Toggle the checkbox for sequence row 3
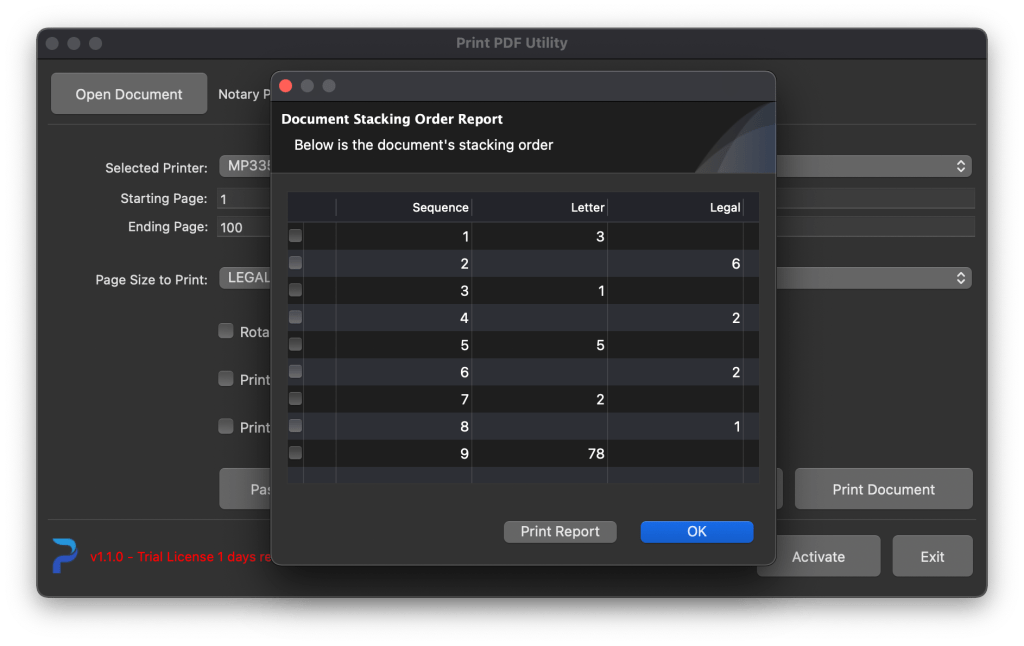 295,290
